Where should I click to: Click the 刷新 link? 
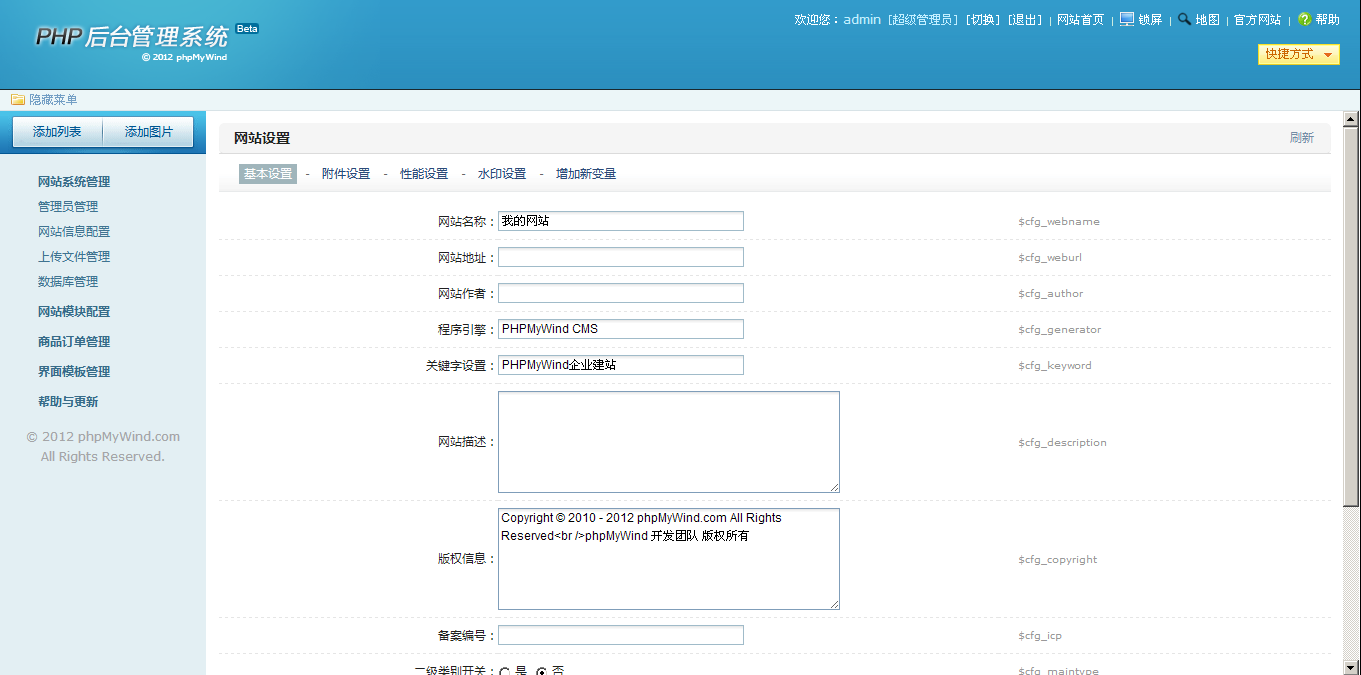coord(1301,138)
